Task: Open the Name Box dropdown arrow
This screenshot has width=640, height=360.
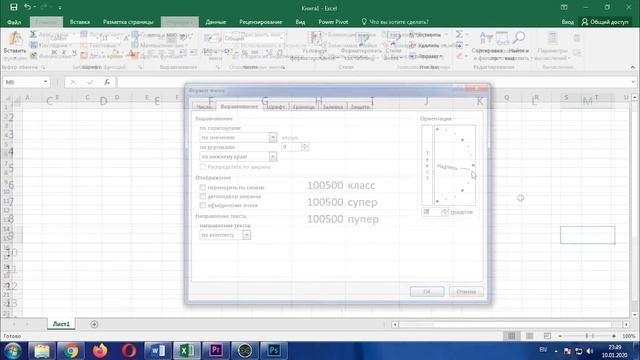Action: (x=45, y=82)
